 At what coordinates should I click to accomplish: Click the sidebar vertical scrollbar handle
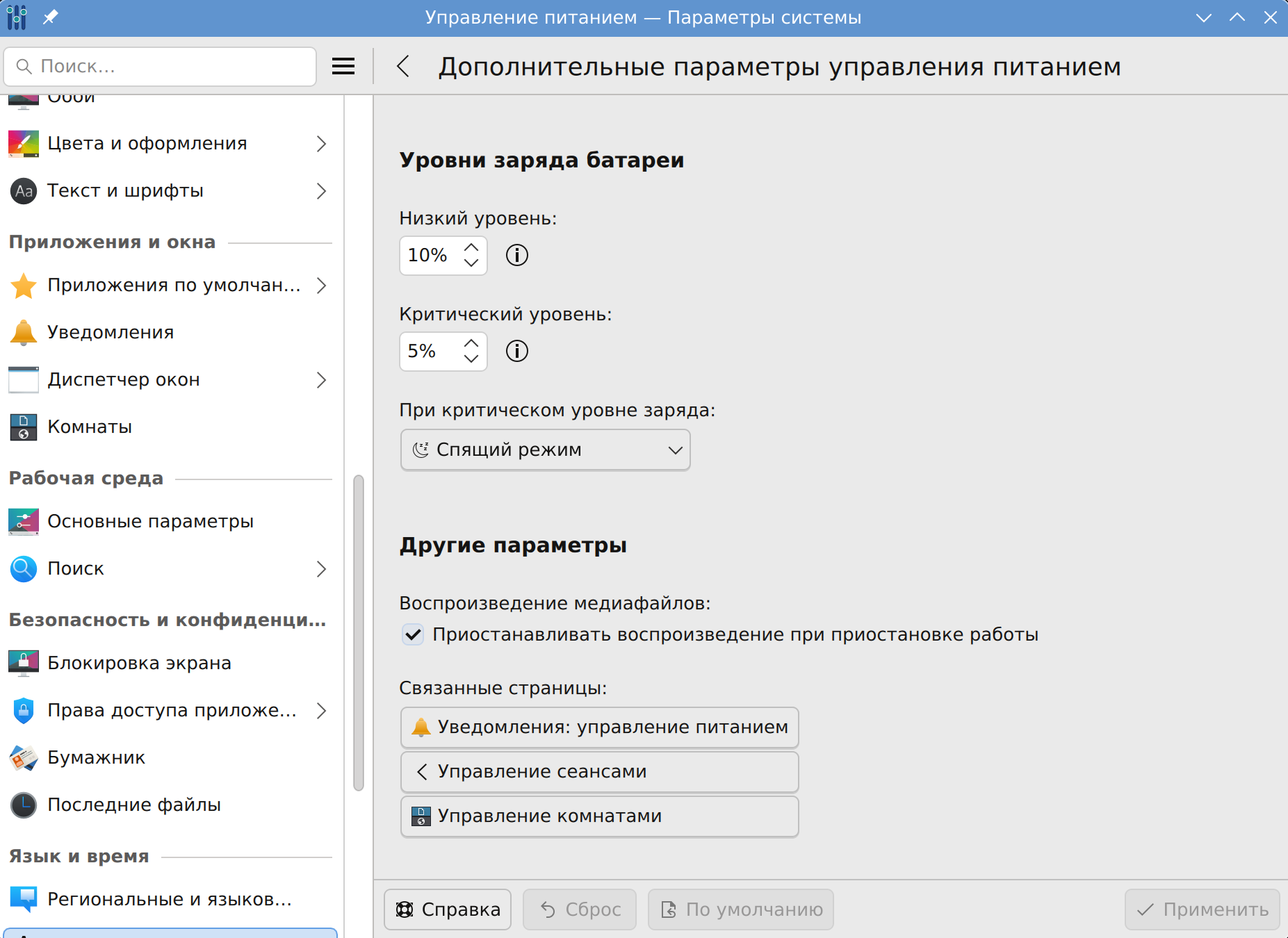(x=359, y=633)
